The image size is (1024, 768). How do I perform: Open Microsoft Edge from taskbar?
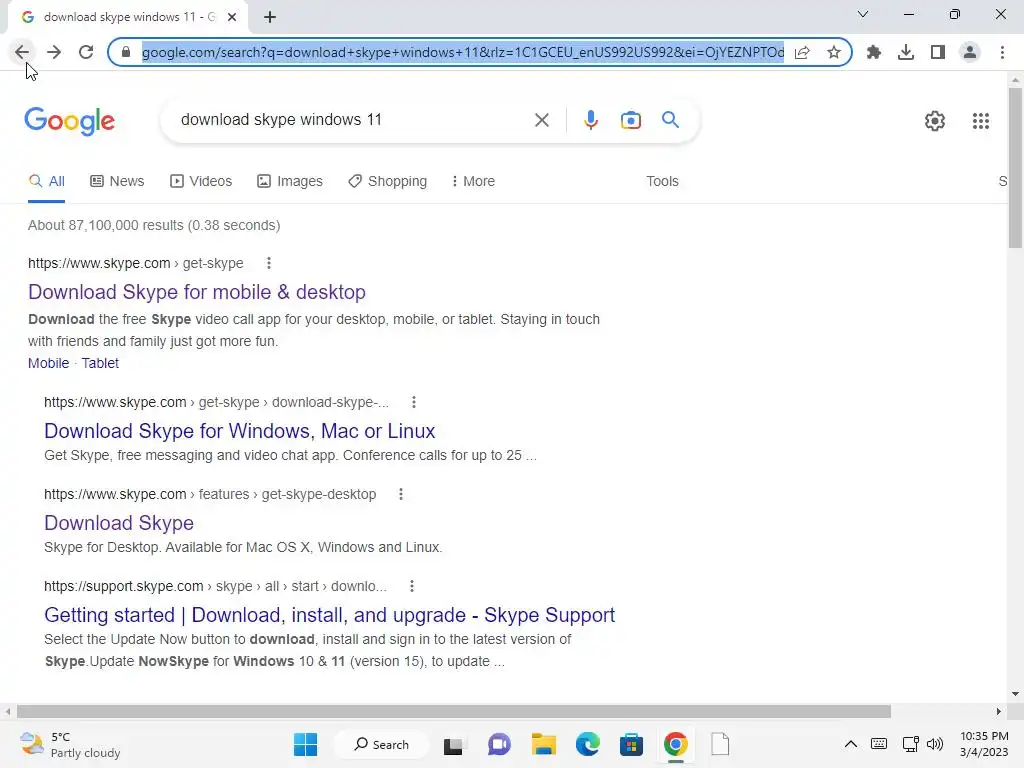(x=587, y=744)
